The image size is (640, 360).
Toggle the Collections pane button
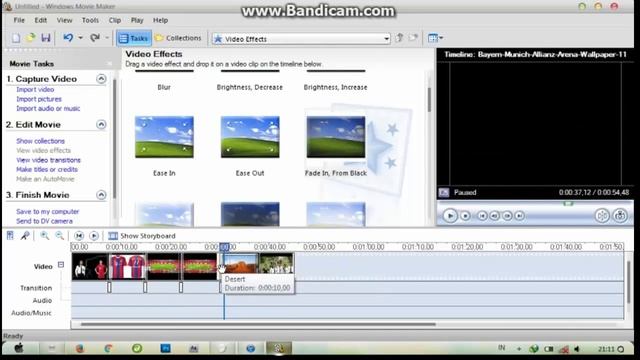pos(178,38)
